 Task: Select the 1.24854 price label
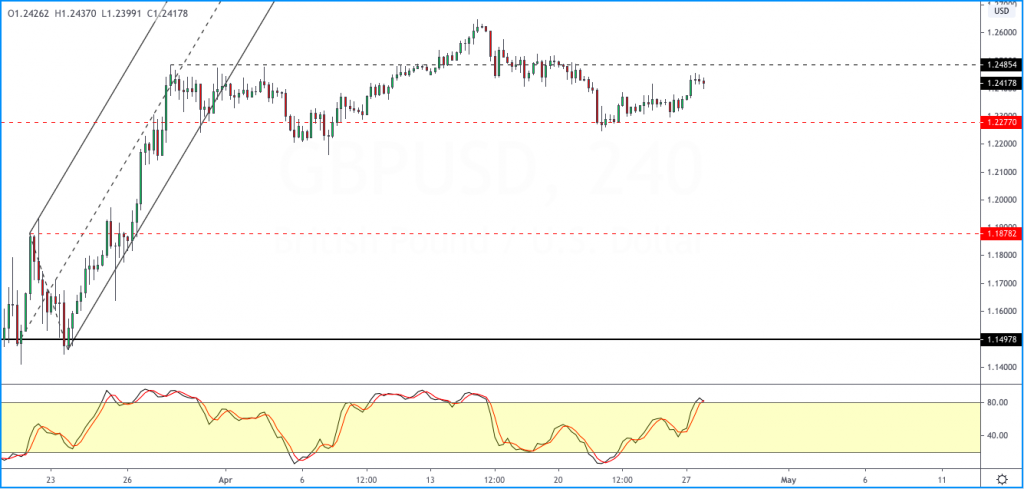click(1001, 65)
